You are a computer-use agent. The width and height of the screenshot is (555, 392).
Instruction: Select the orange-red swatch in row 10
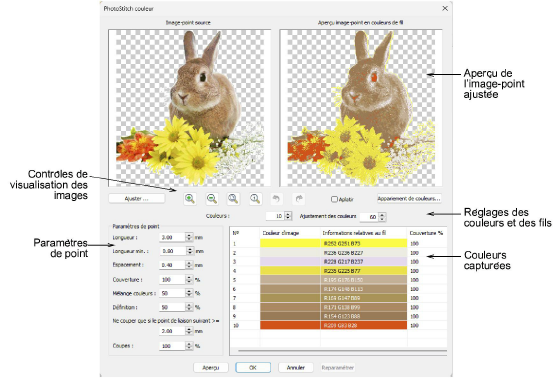[290, 325]
